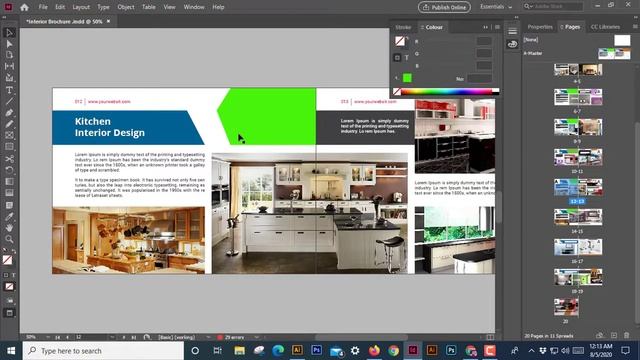This screenshot has height=360, width=640.
Task: Switch to the CC Libraries tab
Action: (605, 27)
